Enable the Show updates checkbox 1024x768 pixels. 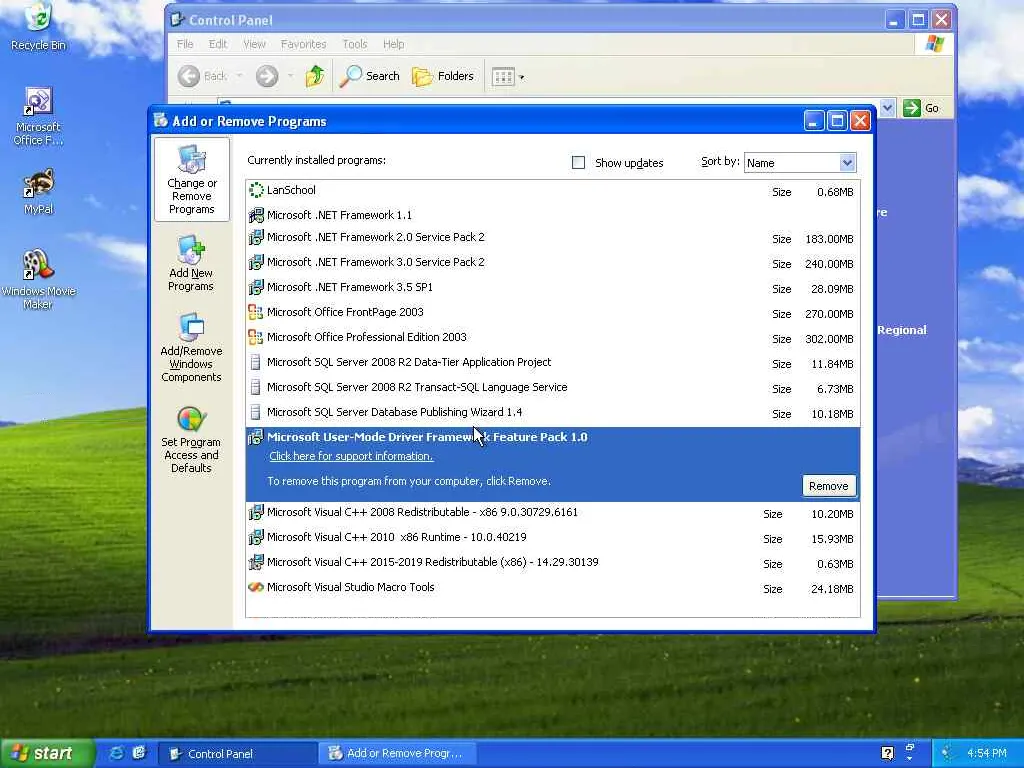click(x=579, y=163)
